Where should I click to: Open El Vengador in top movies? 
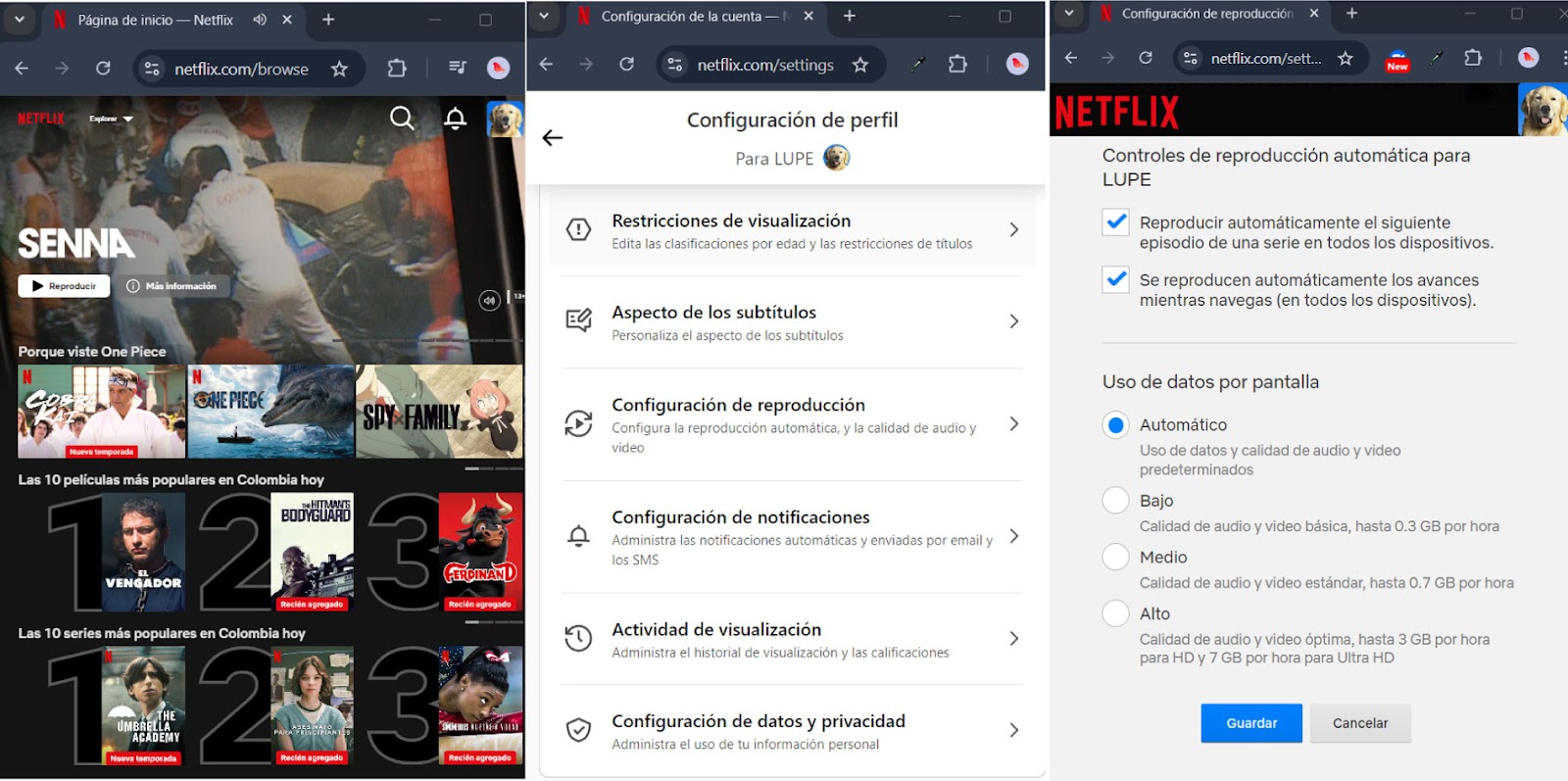143,553
